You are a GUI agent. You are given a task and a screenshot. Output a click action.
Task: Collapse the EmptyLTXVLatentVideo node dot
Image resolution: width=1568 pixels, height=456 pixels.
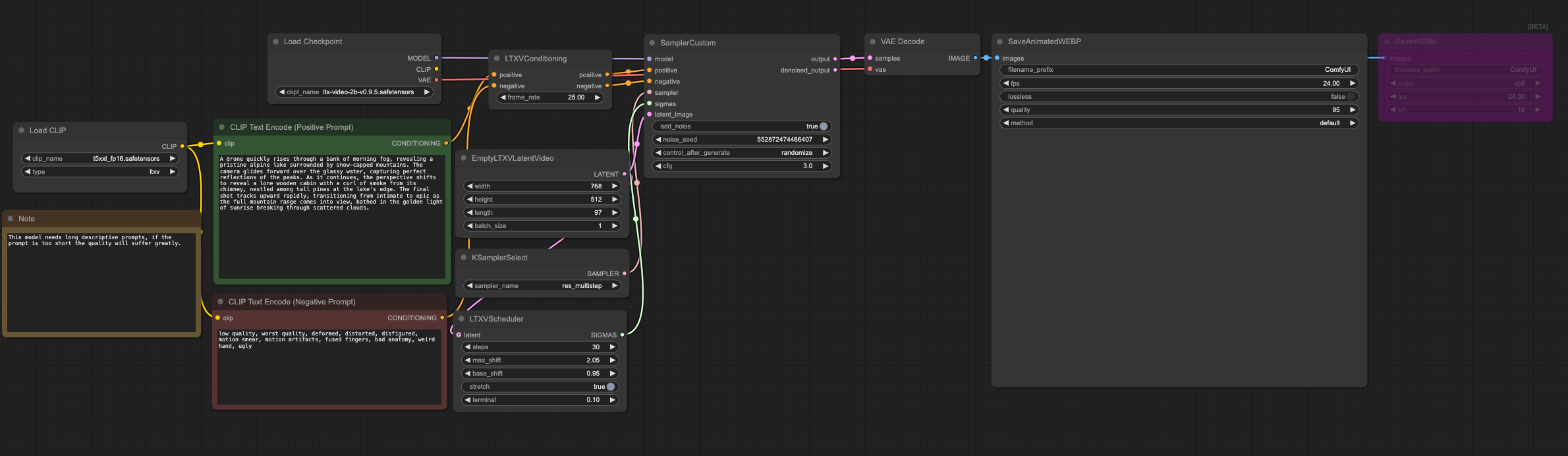point(464,158)
